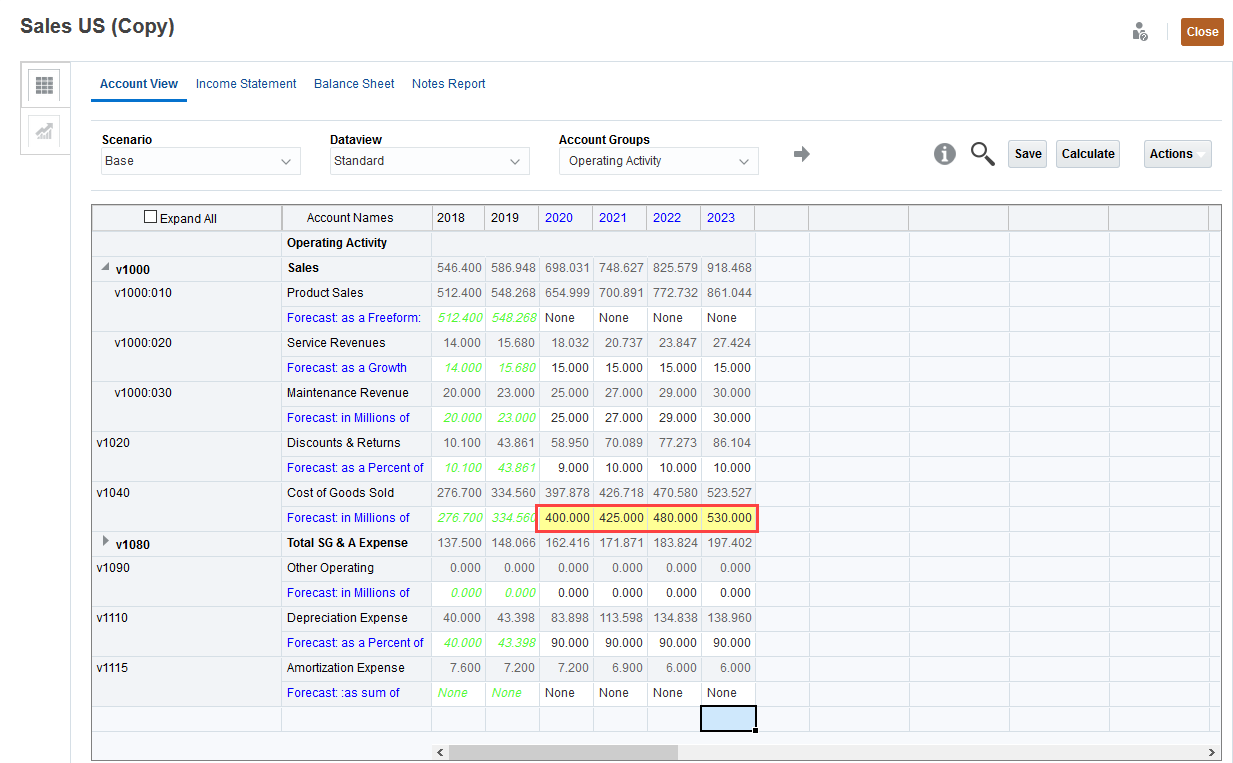The image size is (1233, 763).
Task: Open the Balance Sheet tab
Action: point(353,84)
